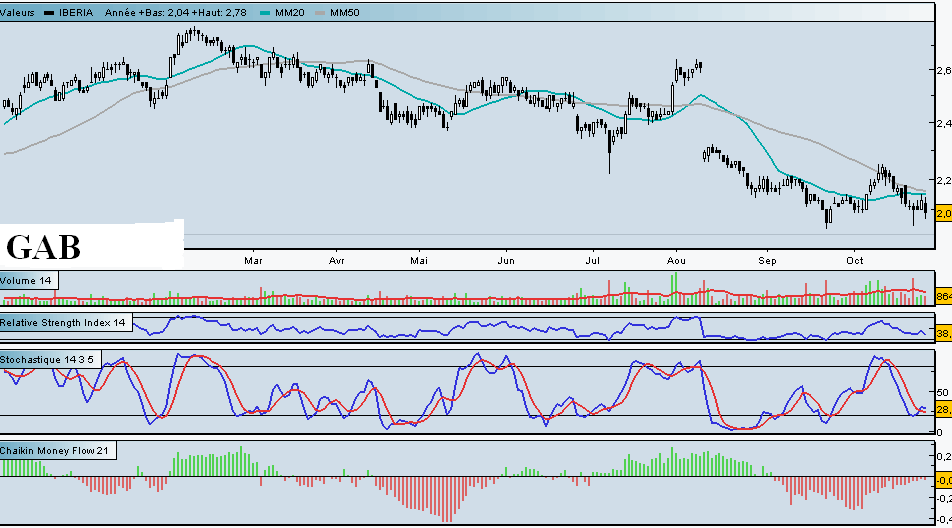Click the highlighted stochastic value 28 tag
This screenshot has width=952, height=528.
tap(944, 410)
